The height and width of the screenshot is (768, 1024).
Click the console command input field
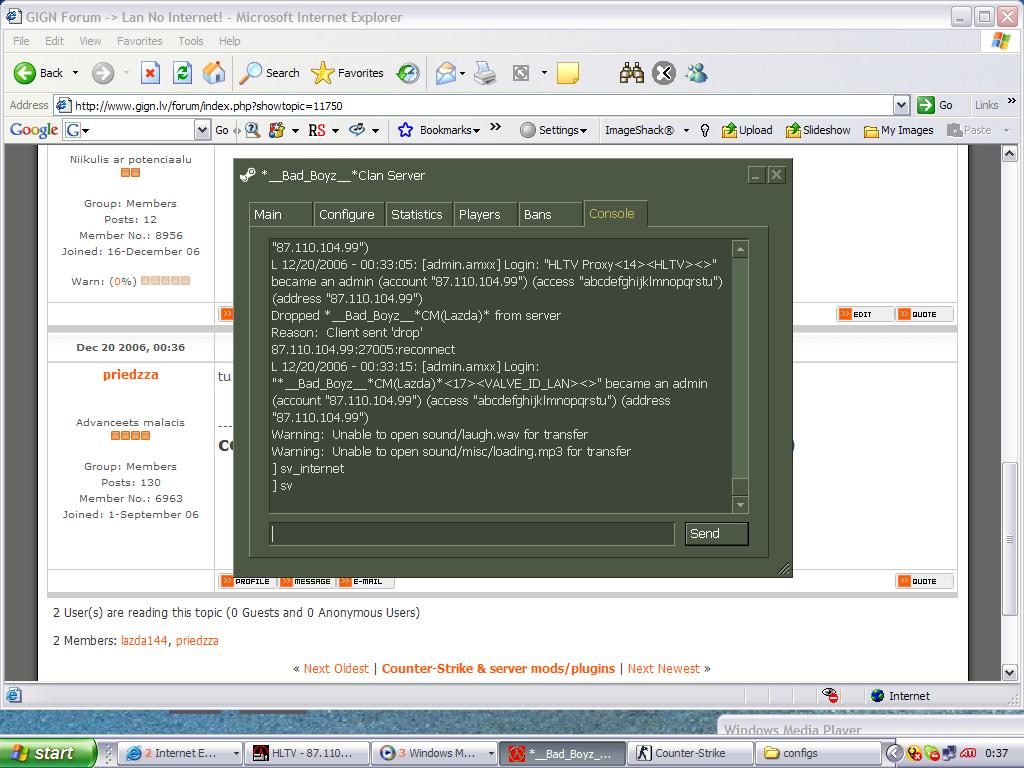pos(472,534)
